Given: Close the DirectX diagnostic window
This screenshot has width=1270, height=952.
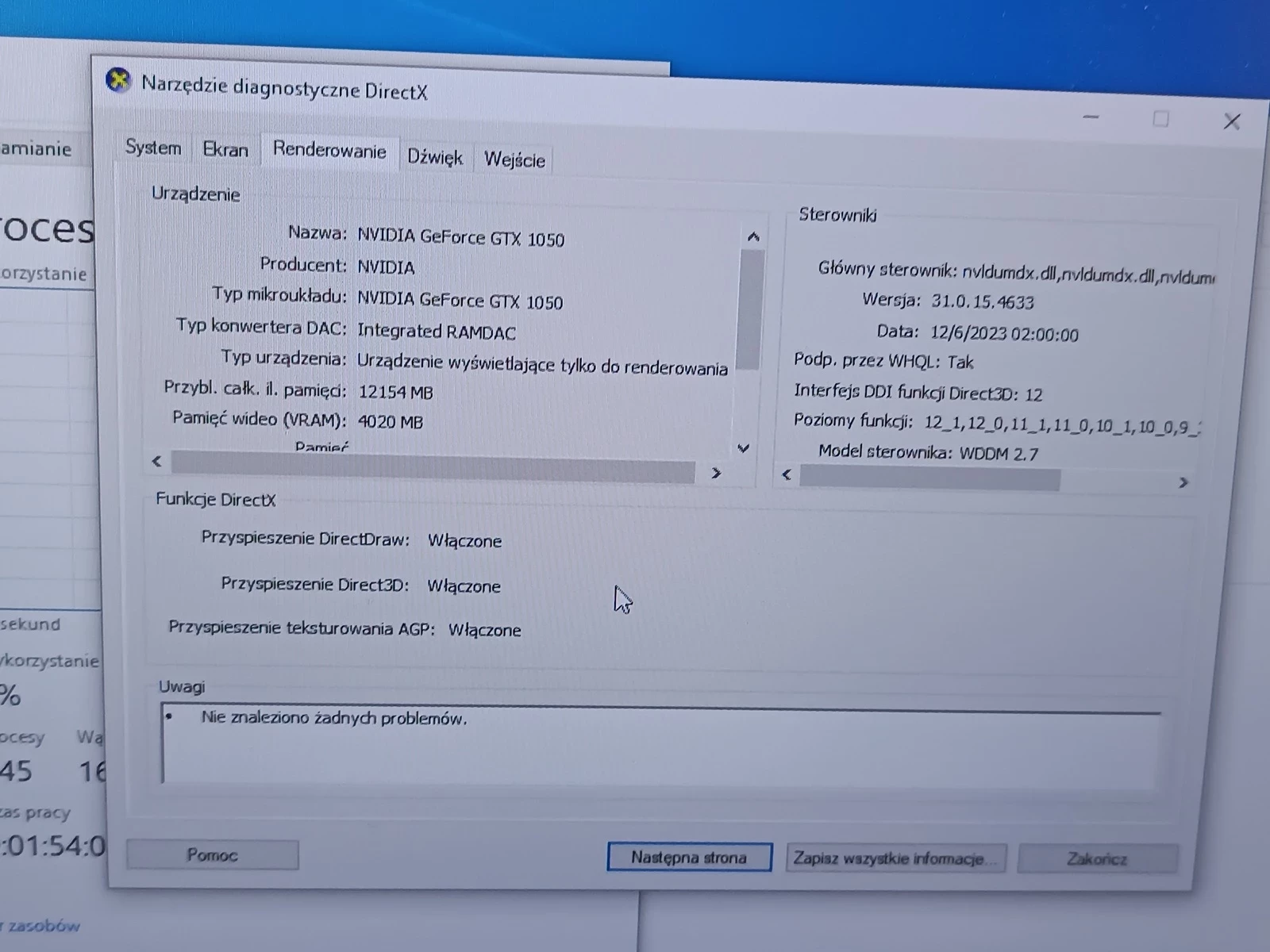Looking at the screenshot, I should (1232, 121).
